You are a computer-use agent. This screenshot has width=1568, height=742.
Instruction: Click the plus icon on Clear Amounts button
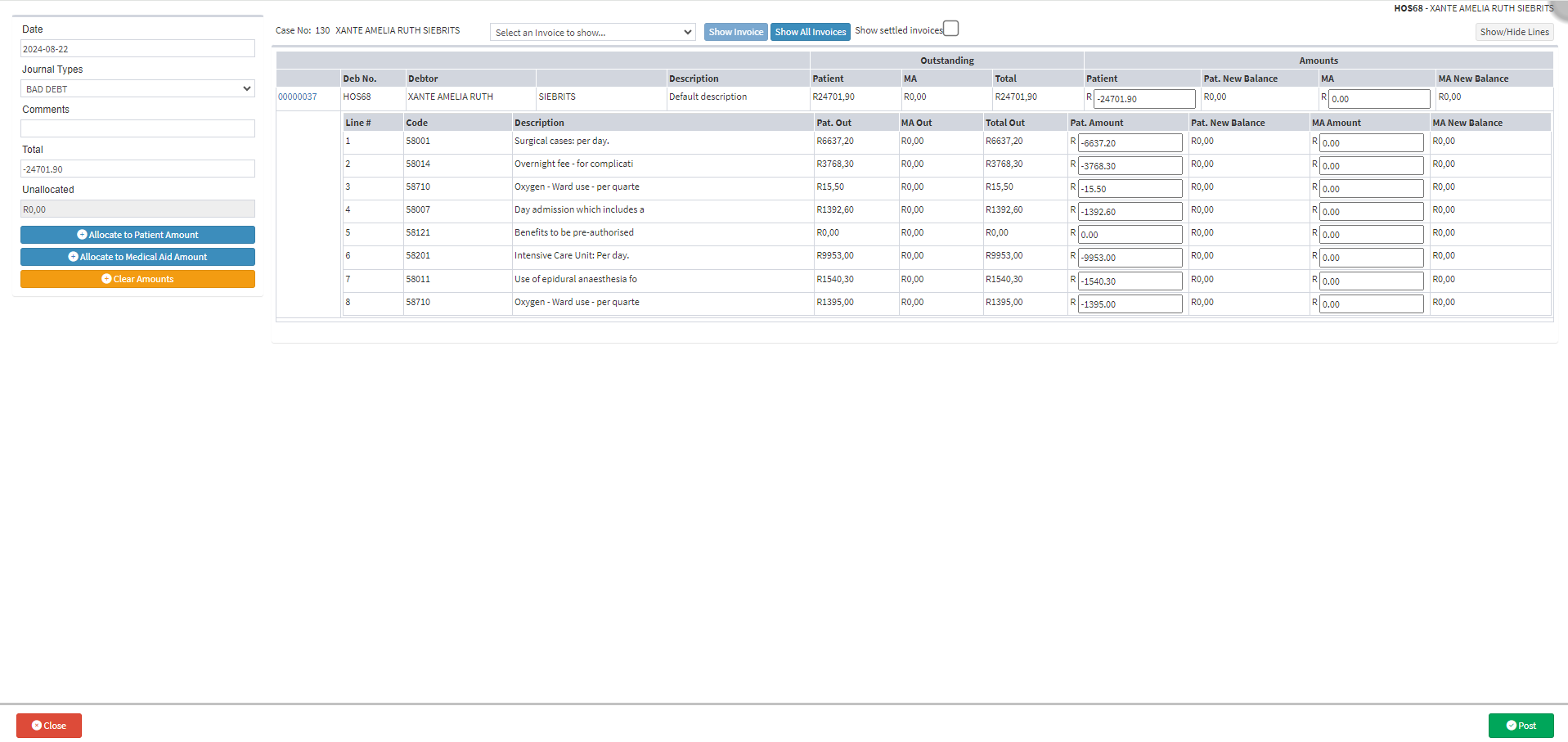tap(106, 279)
